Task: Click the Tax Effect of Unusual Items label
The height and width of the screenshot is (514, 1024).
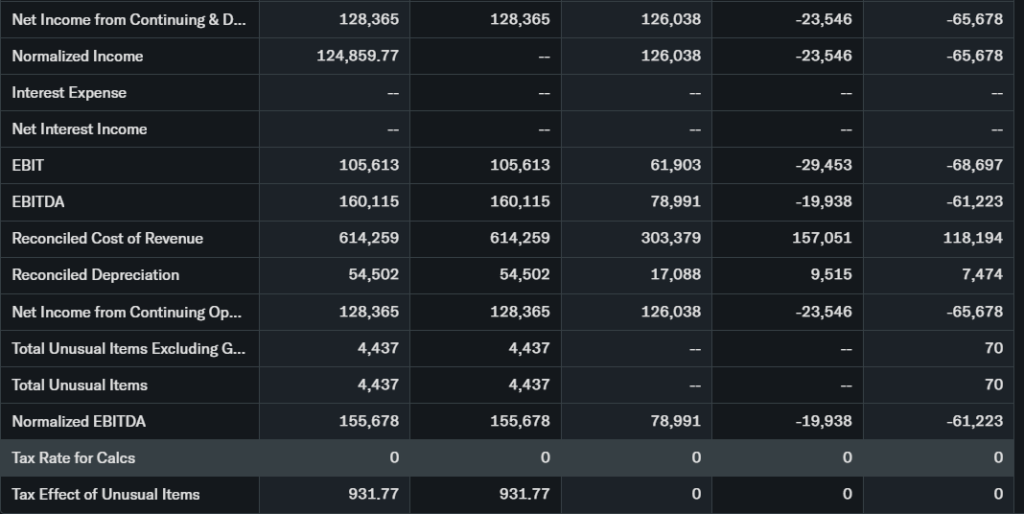Action: pyautogui.click(x=106, y=494)
